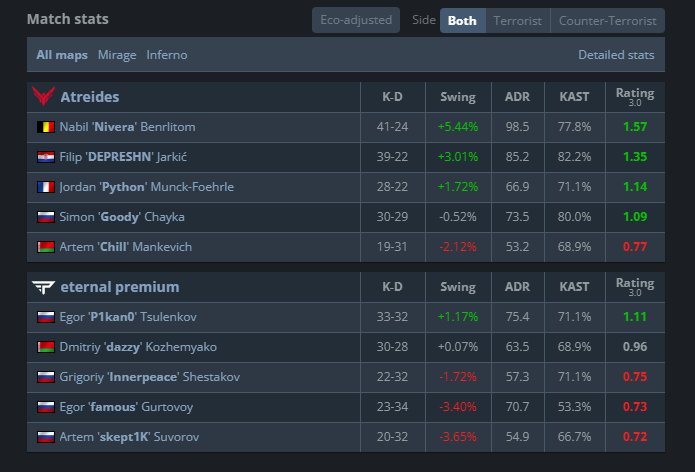Click Python's 1.14 rating value
The height and width of the screenshot is (472, 695).
[x=635, y=187]
